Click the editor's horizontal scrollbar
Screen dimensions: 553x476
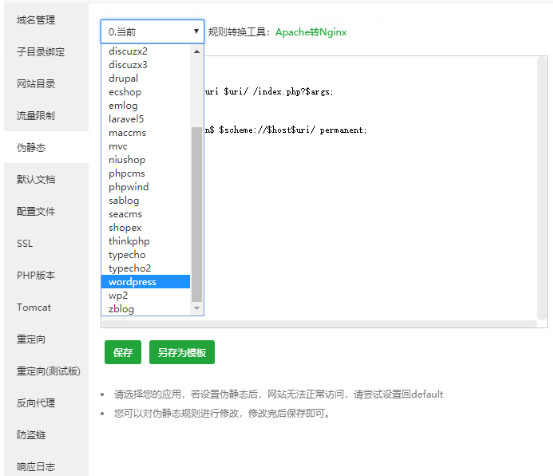[x=318, y=324]
